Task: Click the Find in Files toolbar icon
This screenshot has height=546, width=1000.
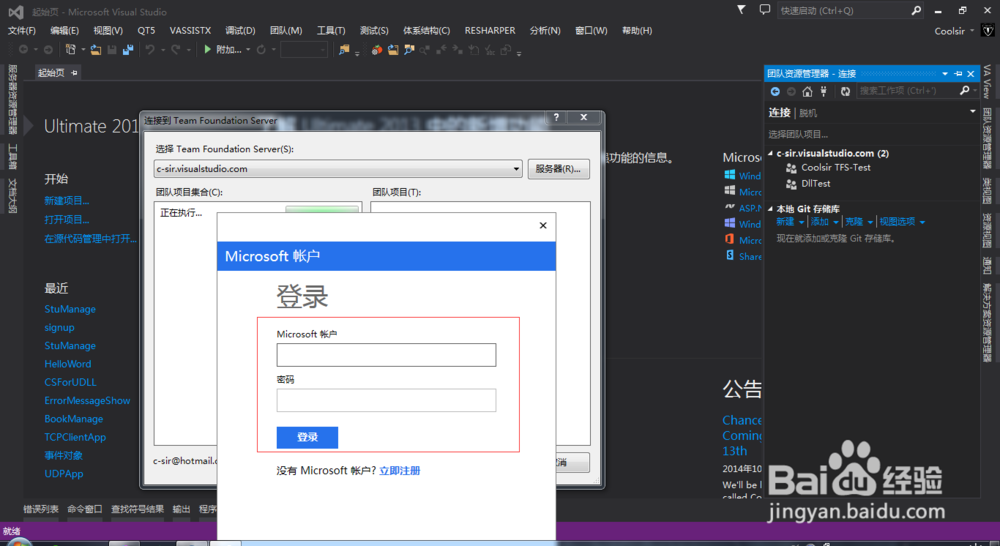Action: pyautogui.click(x=344, y=49)
